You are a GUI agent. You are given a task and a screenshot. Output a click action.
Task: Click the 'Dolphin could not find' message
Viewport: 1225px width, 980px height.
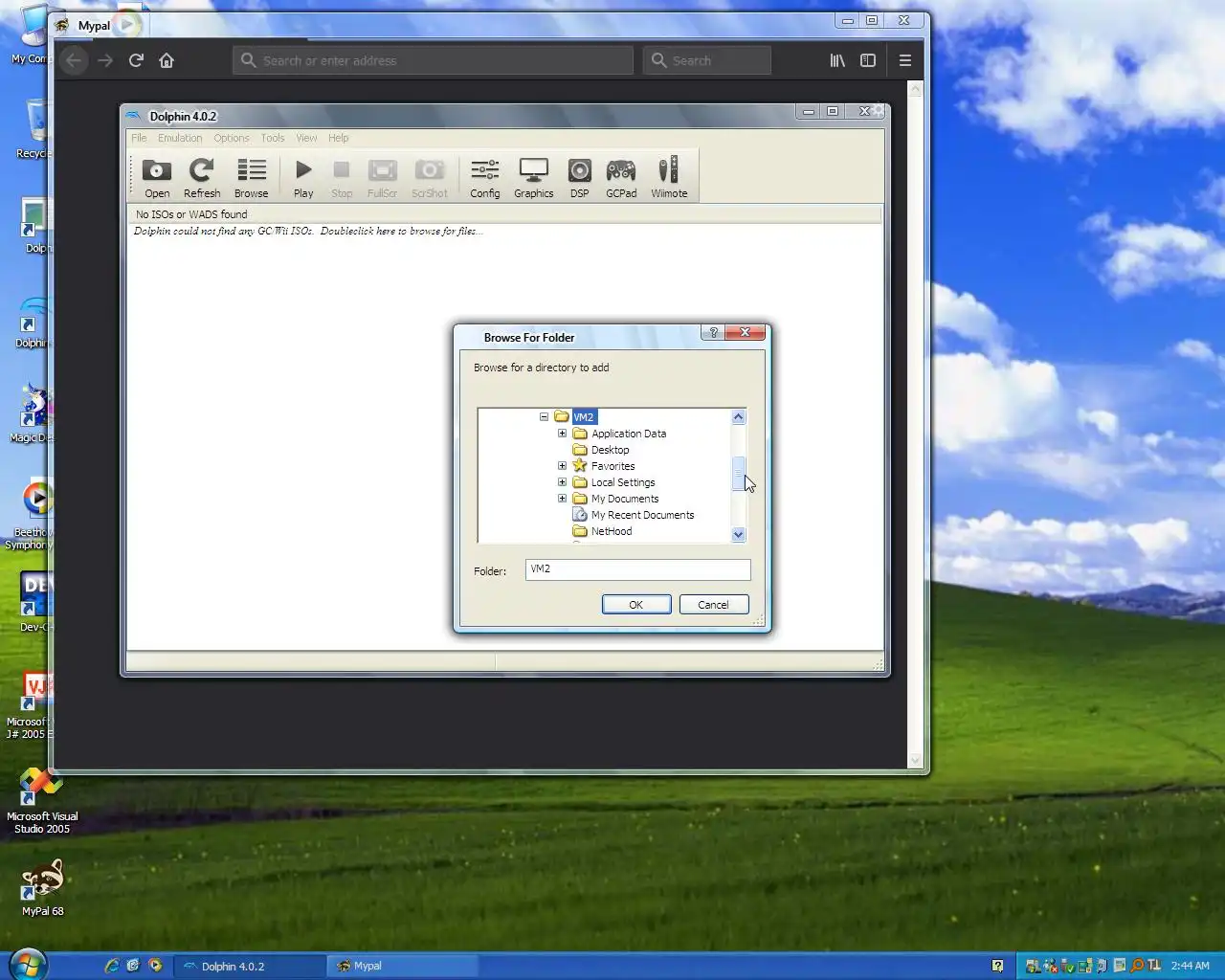(x=308, y=231)
